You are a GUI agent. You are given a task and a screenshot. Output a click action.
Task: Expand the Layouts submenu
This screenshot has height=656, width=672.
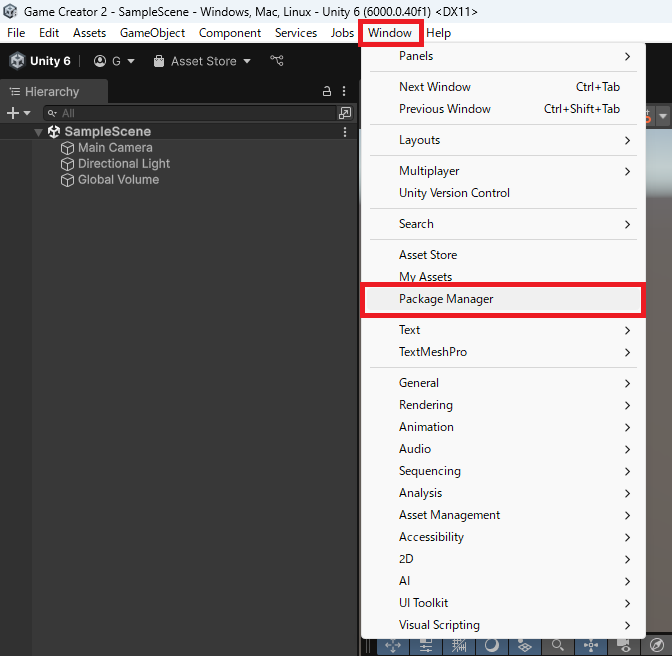tap(503, 140)
